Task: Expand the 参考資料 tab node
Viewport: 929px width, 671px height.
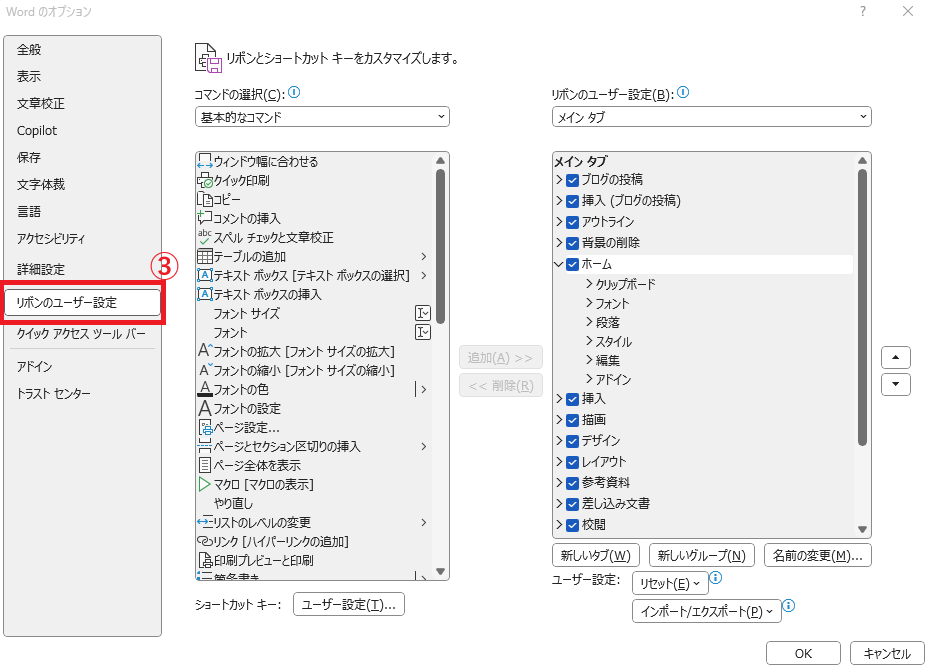Action: point(559,483)
